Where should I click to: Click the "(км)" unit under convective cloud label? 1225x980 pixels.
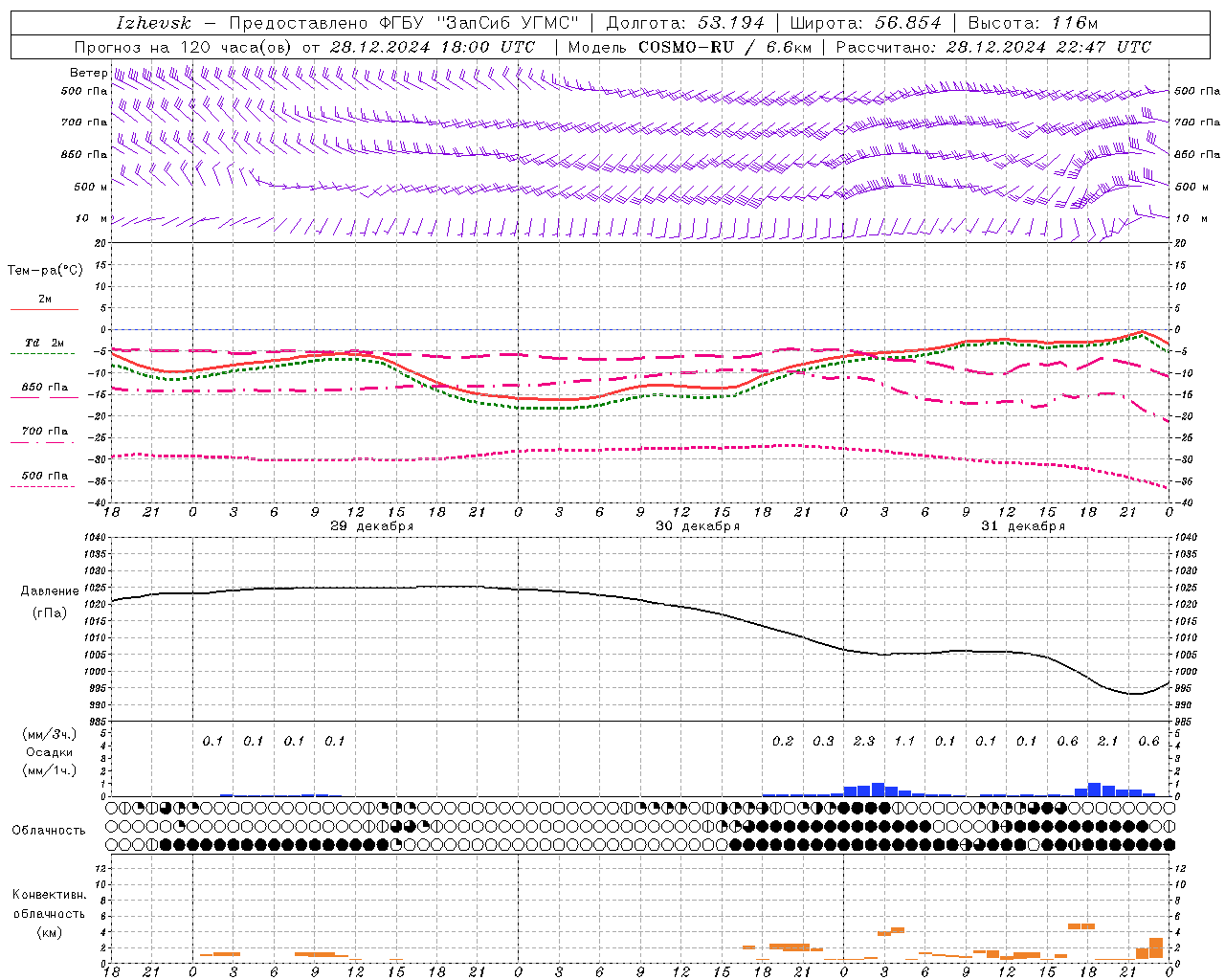(x=49, y=931)
